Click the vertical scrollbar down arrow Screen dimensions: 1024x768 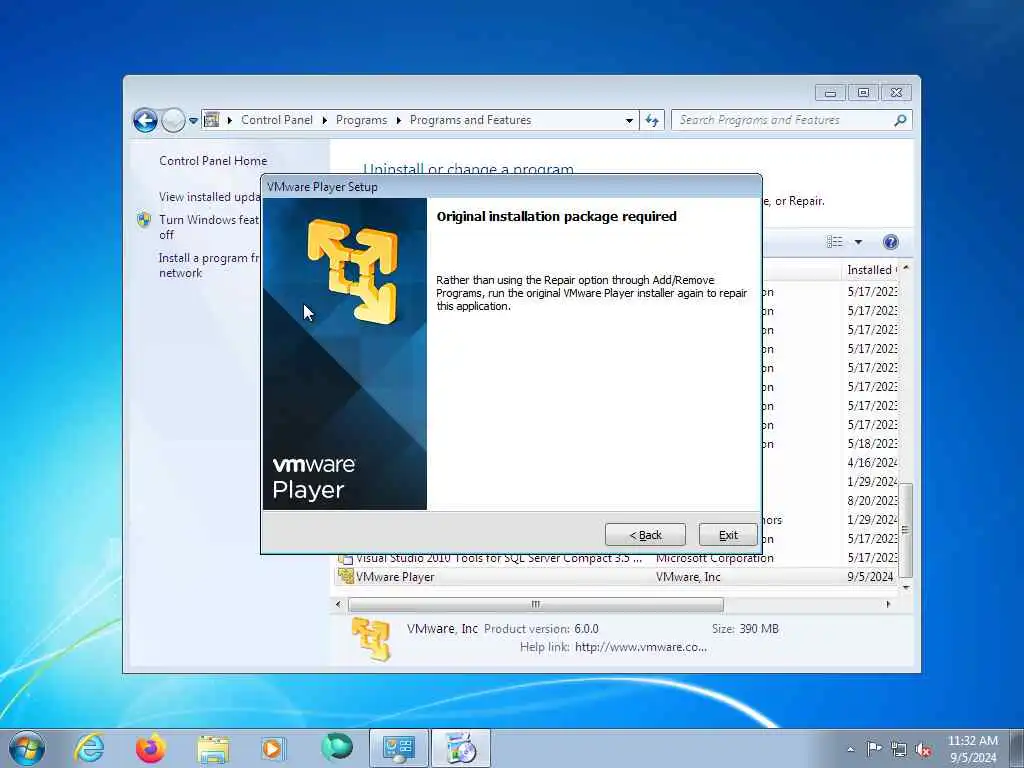coord(906,587)
